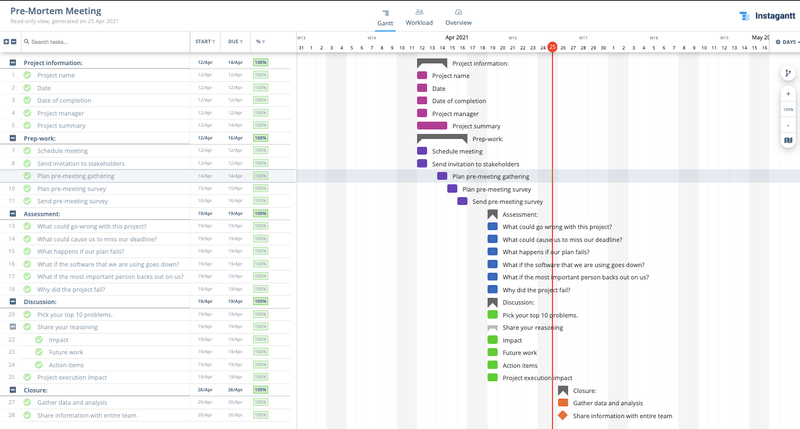Image resolution: width=800 pixels, height=429 pixels.
Task: Open the DAYS timescale dropdown
Action: (786, 42)
